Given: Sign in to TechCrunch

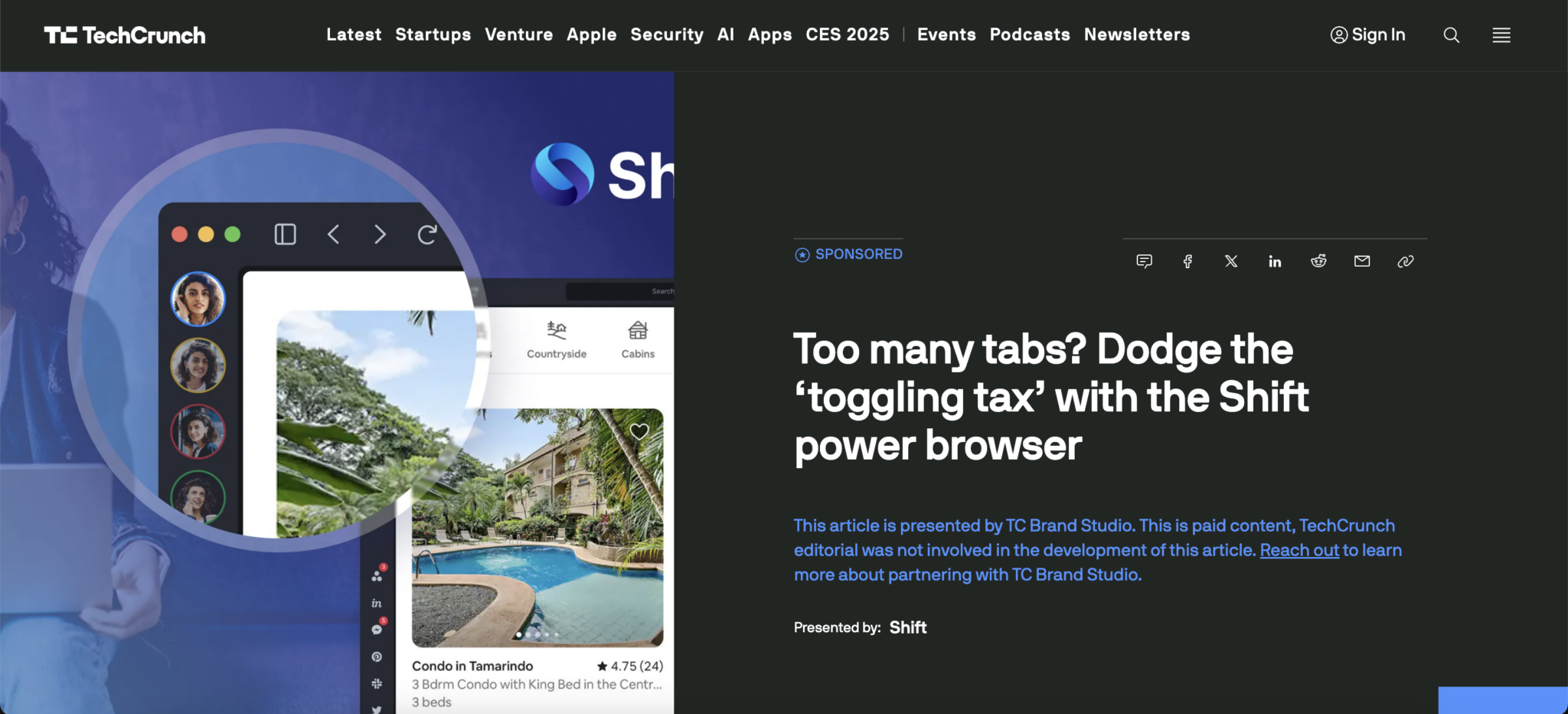Looking at the screenshot, I should 1368,34.
